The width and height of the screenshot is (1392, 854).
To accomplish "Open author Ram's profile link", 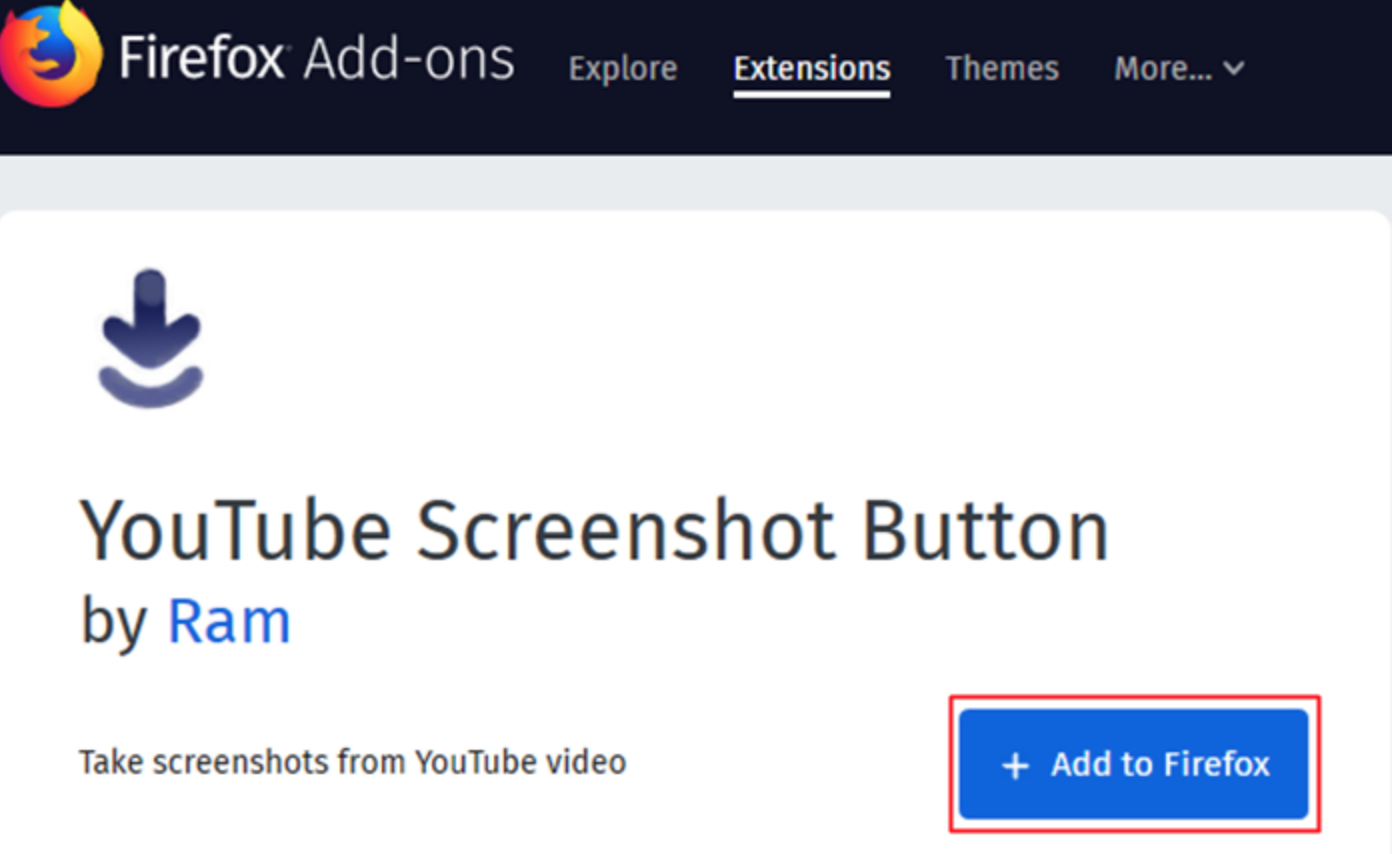I will (x=229, y=620).
